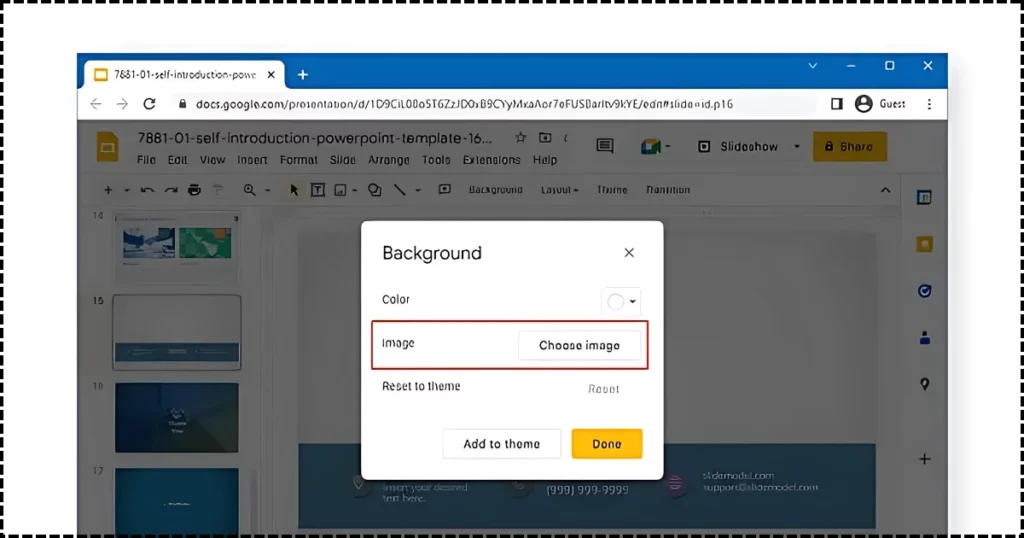The width and height of the screenshot is (1024, 538).
Task: Select slide 17 thumbnail
Action: pos(177,501)
